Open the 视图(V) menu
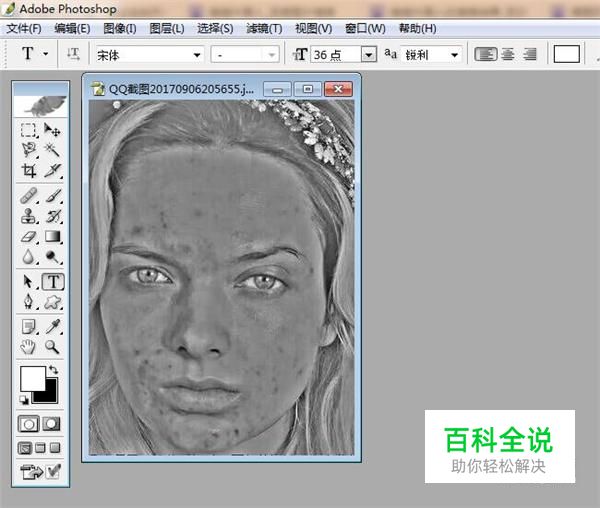This screenshot has height=508, width=600. point(313,29)
